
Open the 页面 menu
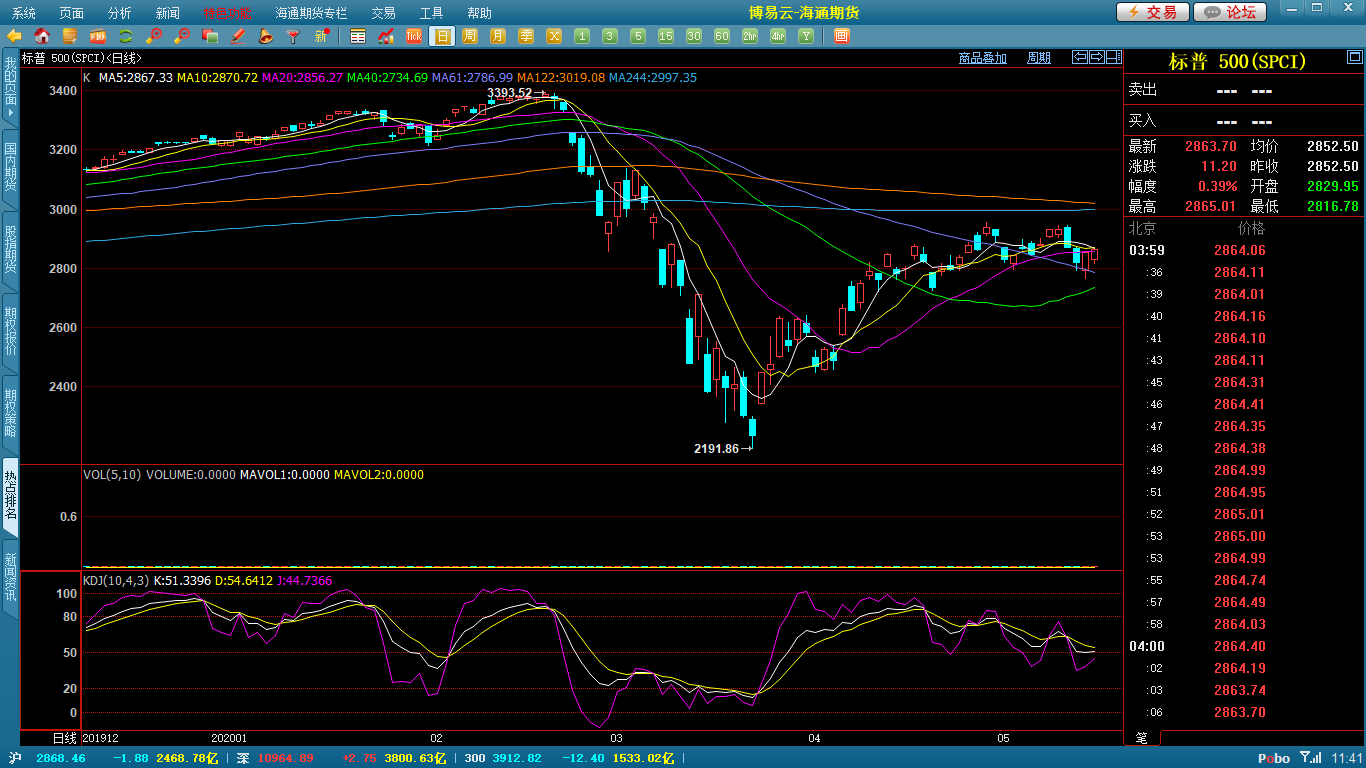(x=71, y=13)
